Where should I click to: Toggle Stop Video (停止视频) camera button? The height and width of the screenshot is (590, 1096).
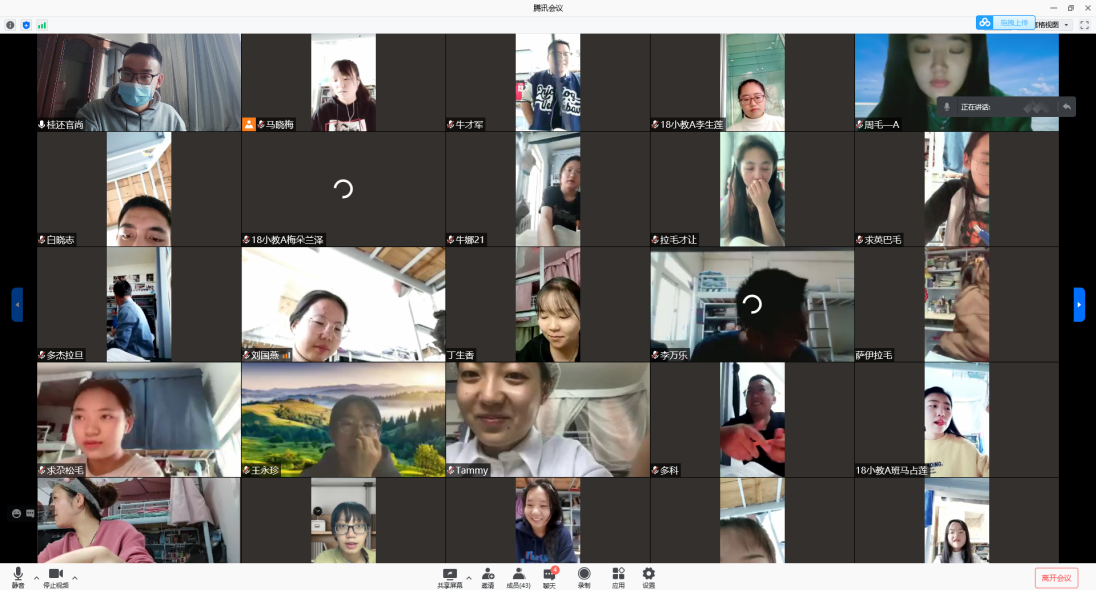(x=56, y=576)
